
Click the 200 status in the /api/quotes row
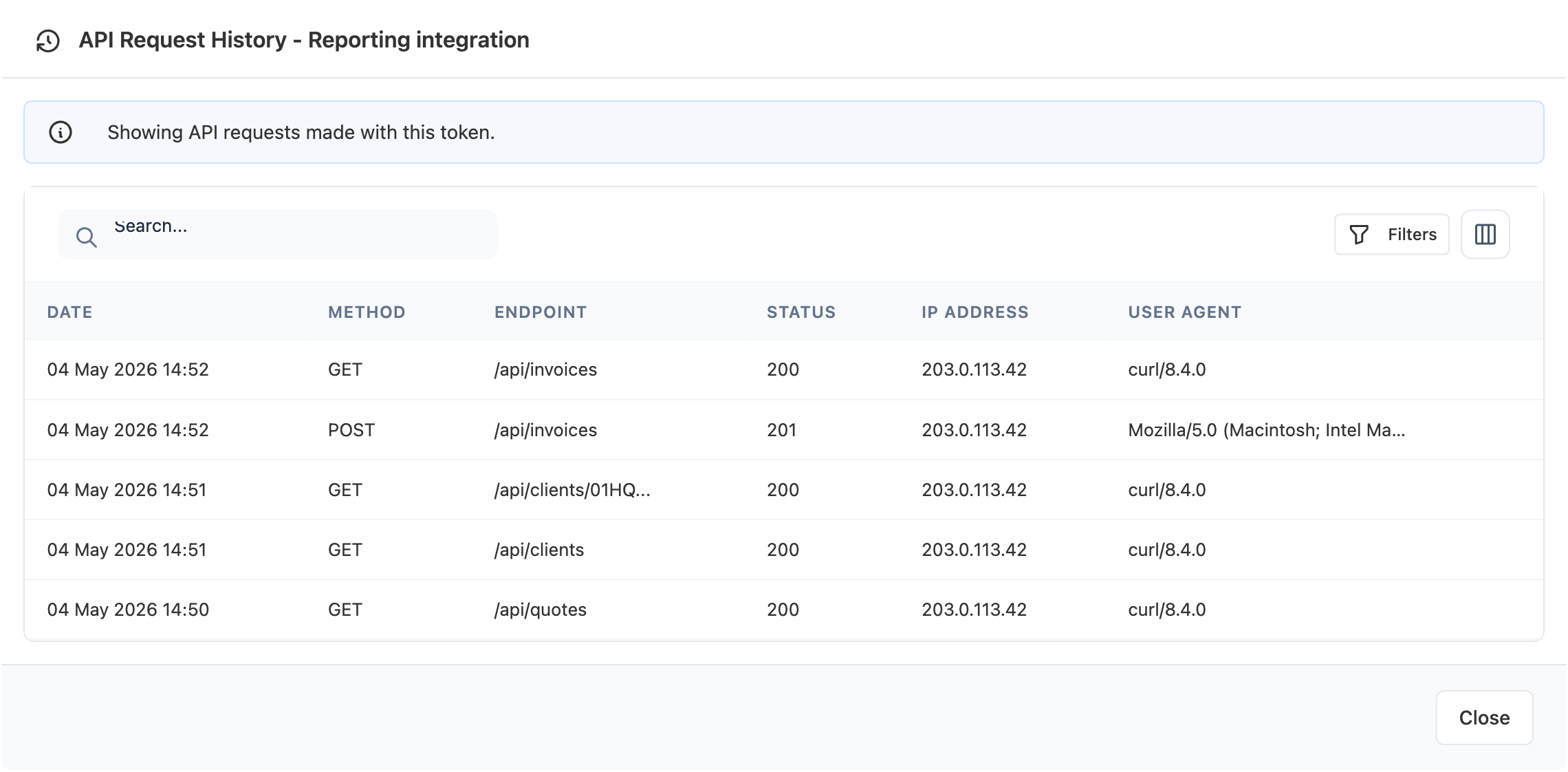(783, 610)
